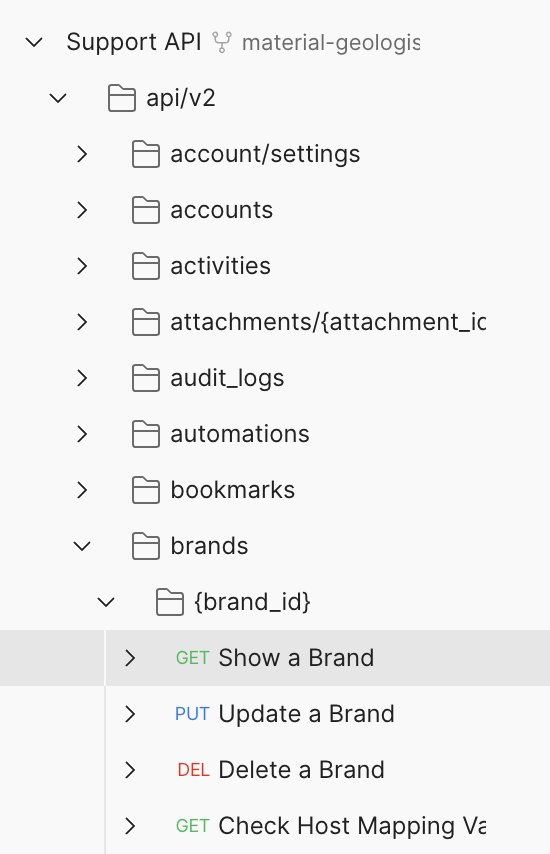Expand the Show a Brand request chevron
This screenshot has height=854, width=550.
tap(130, 658)
